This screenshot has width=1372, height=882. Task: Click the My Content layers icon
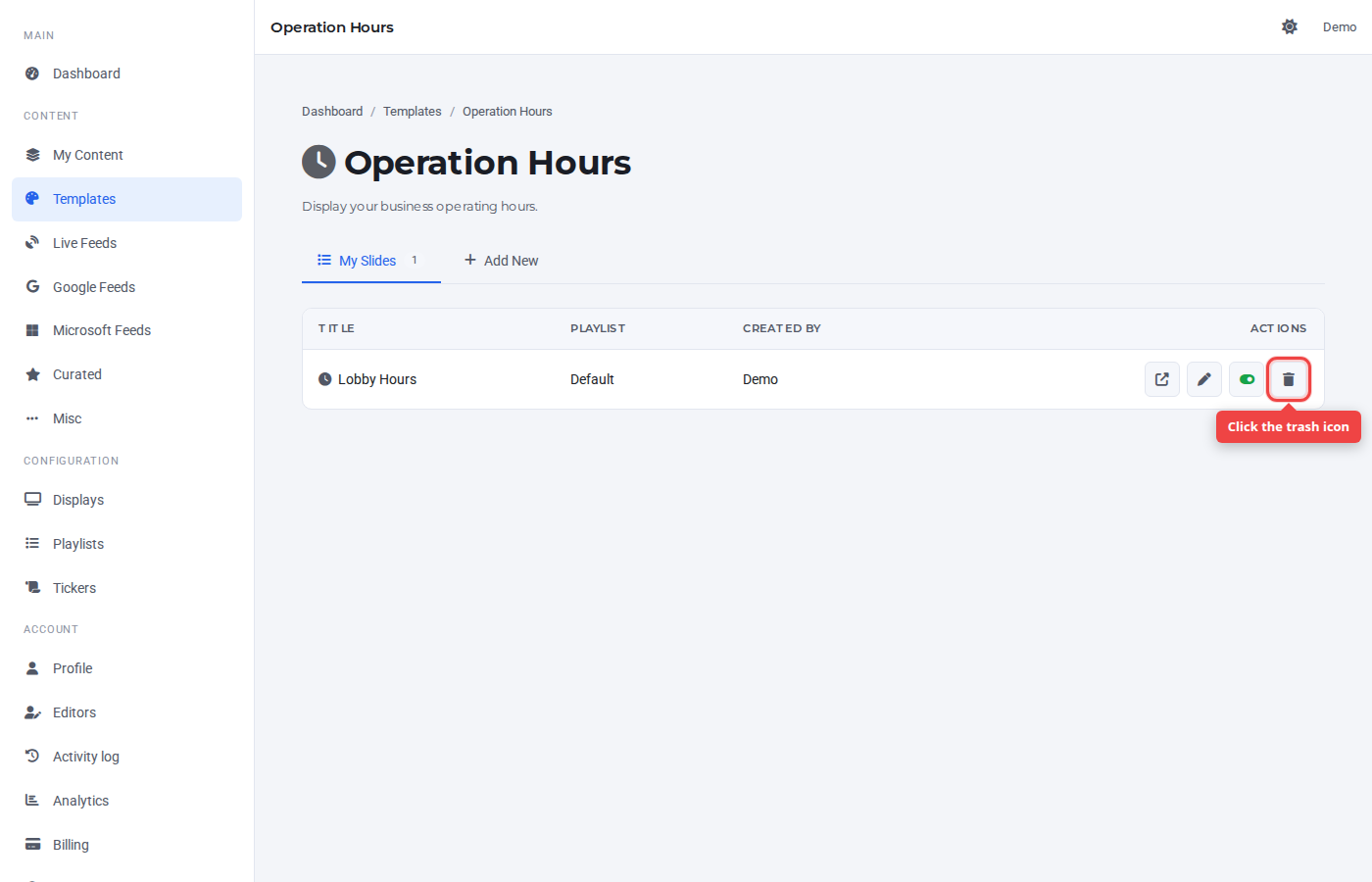pos(32,155)
